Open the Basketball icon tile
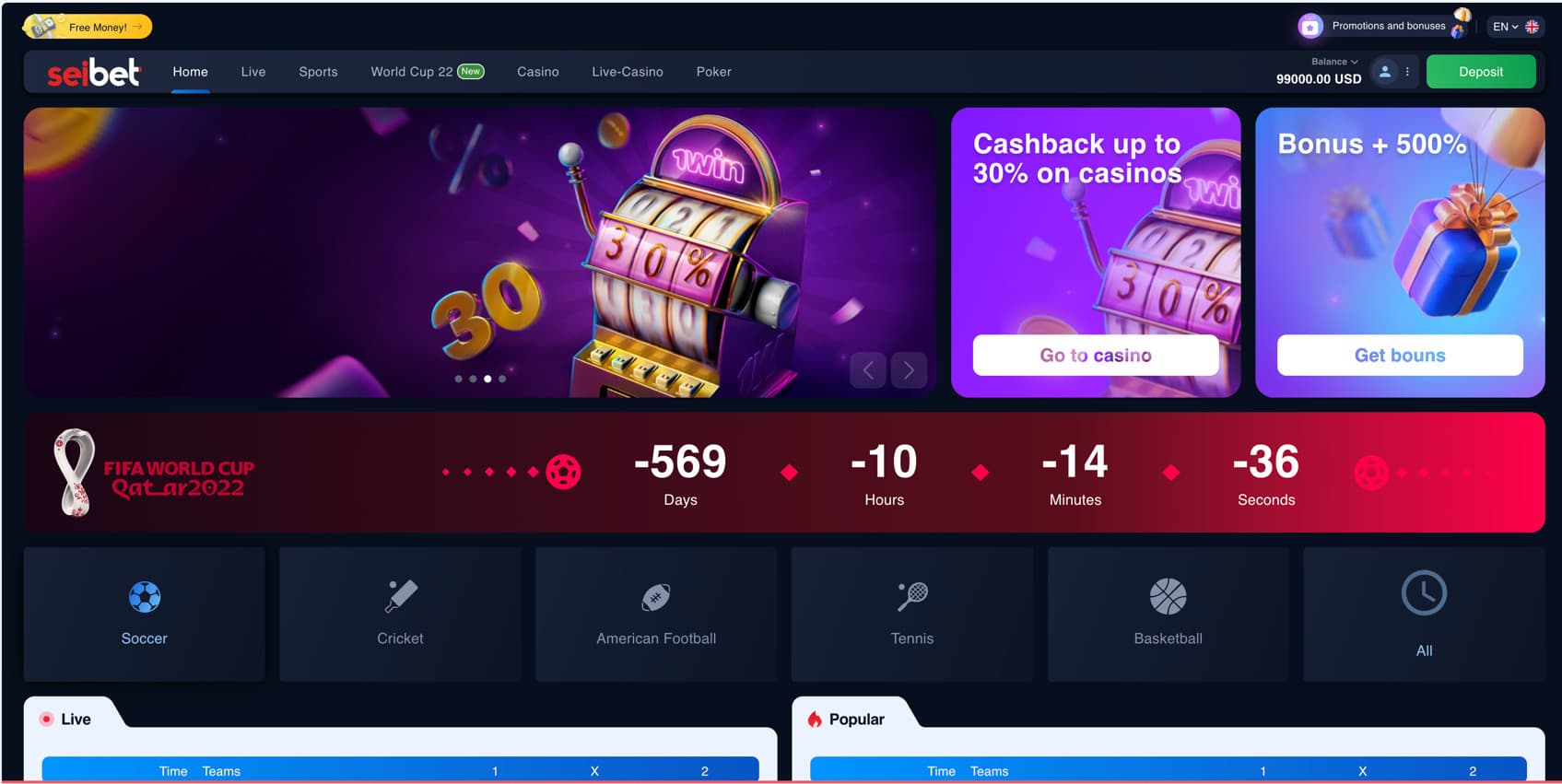Viewport: 1562px width, 784px height. tap(1168, 597)
